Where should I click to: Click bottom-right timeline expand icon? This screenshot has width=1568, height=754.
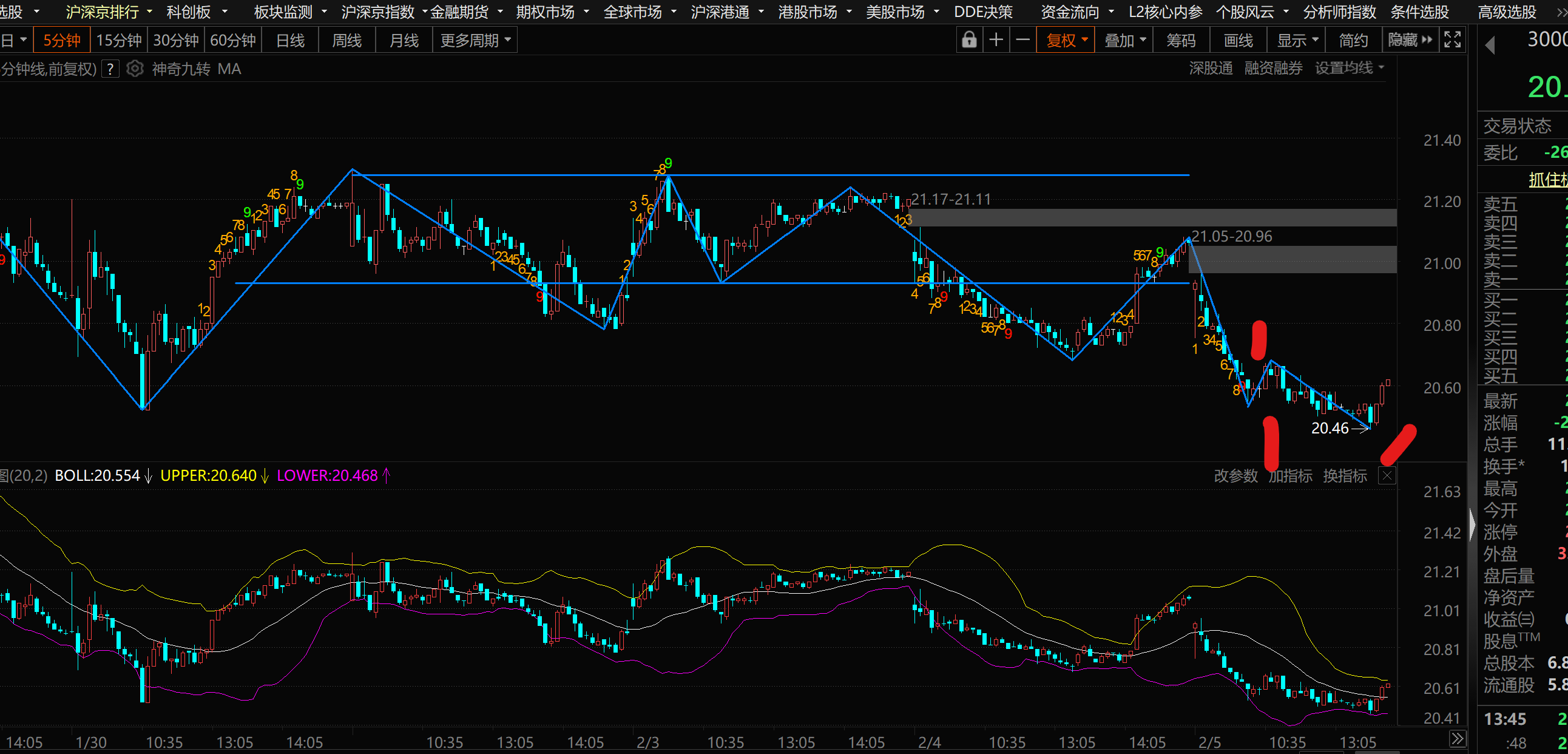coord(1457,739)
